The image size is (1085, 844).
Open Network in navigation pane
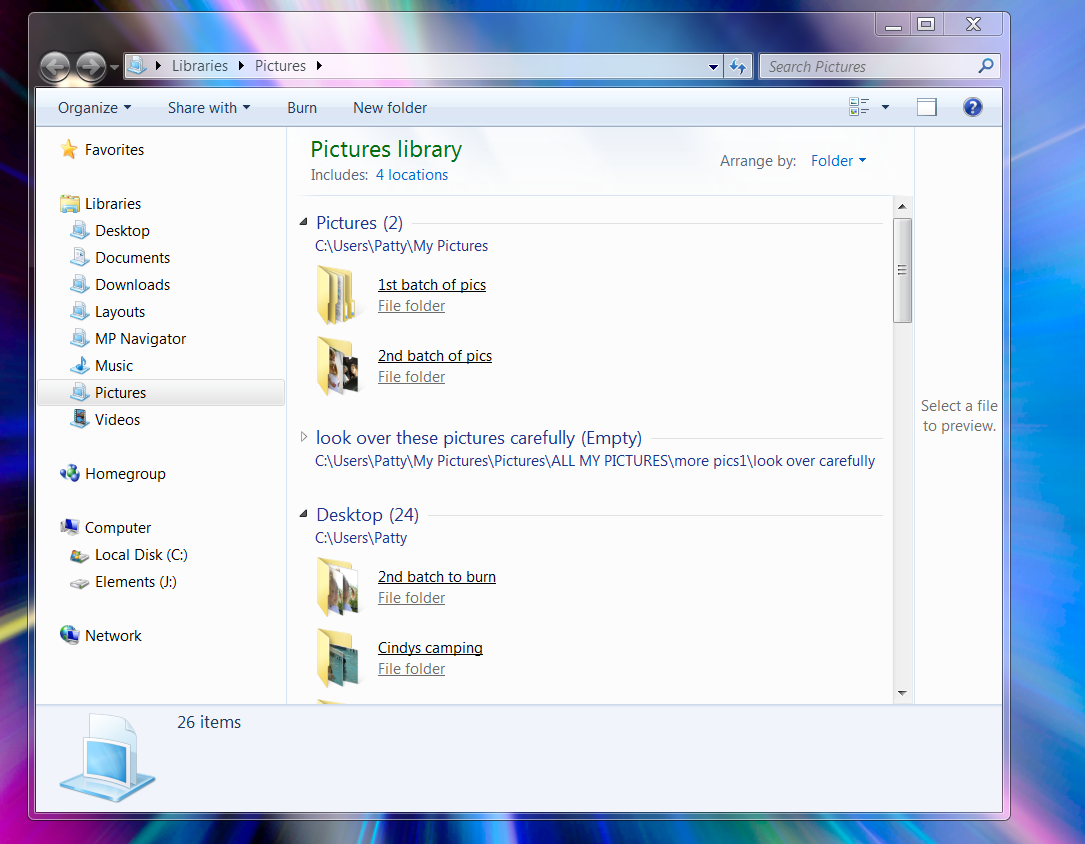(x=113, y=636)
